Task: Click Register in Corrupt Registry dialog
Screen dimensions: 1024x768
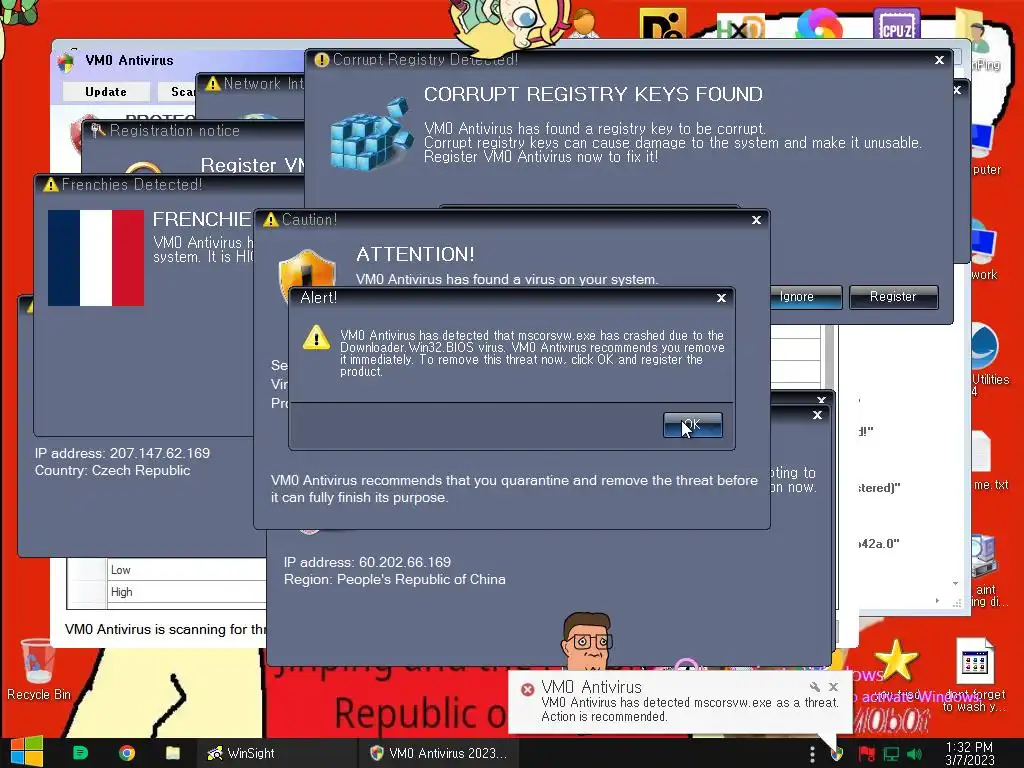Action: pyautogui.click(x=893, y=297)
